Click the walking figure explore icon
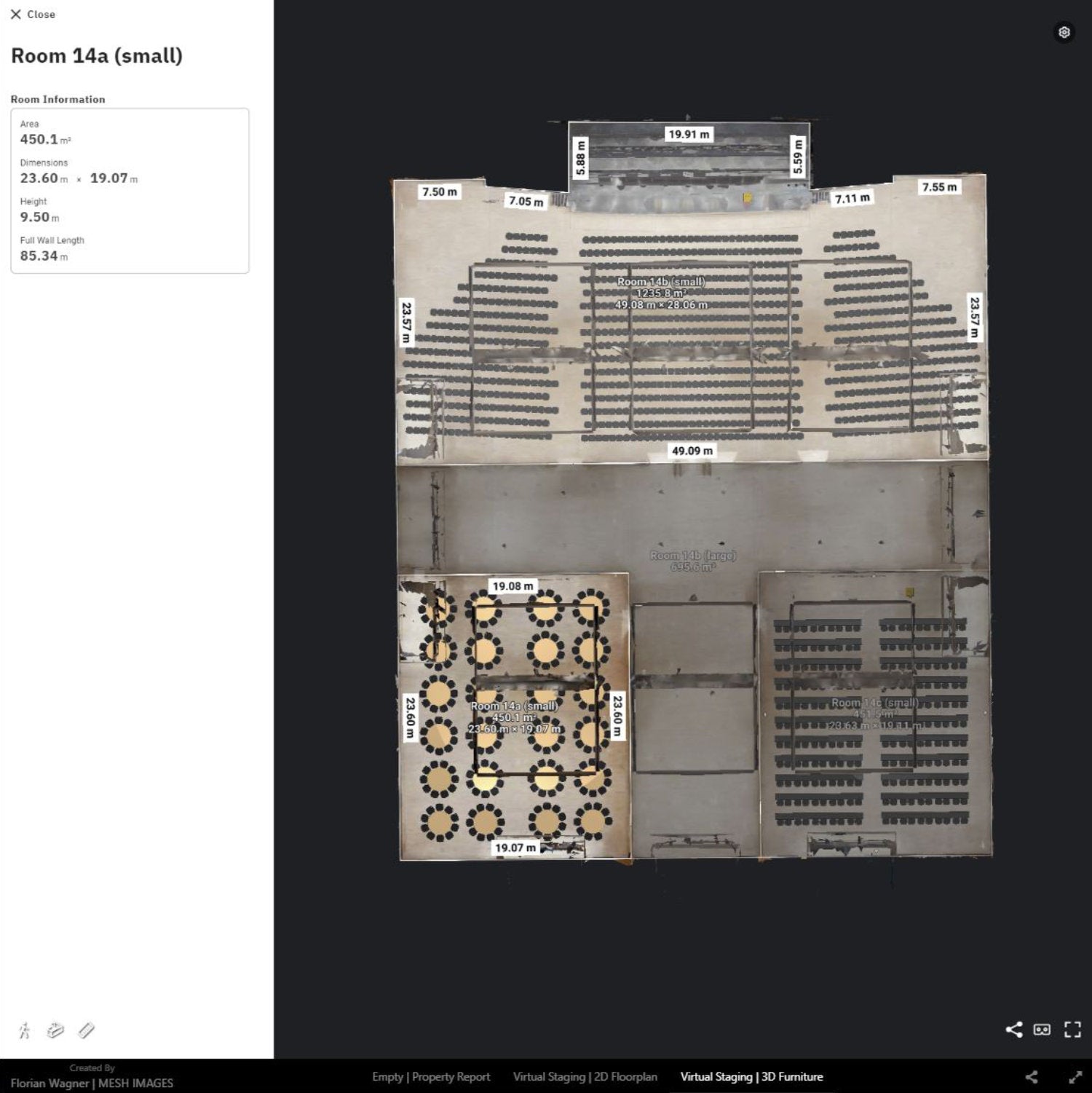Image resolution: width=1092 pixels, height=1093 pixels. coord(25,1030)
